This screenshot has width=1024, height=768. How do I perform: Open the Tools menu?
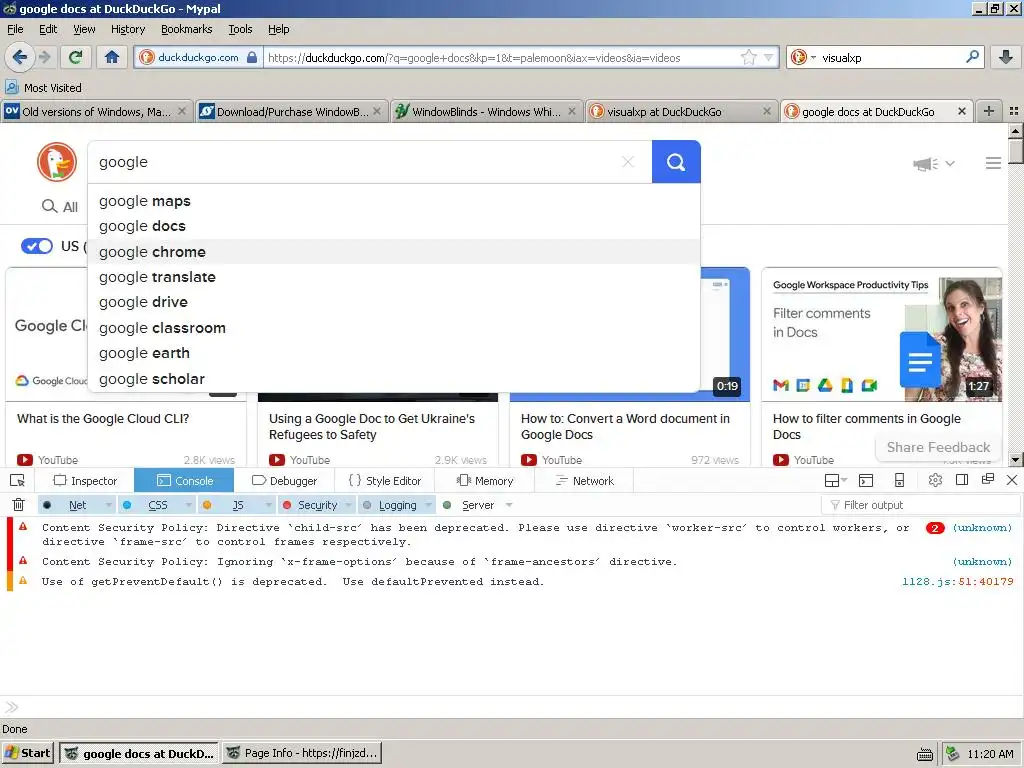(x=240, y=29)
